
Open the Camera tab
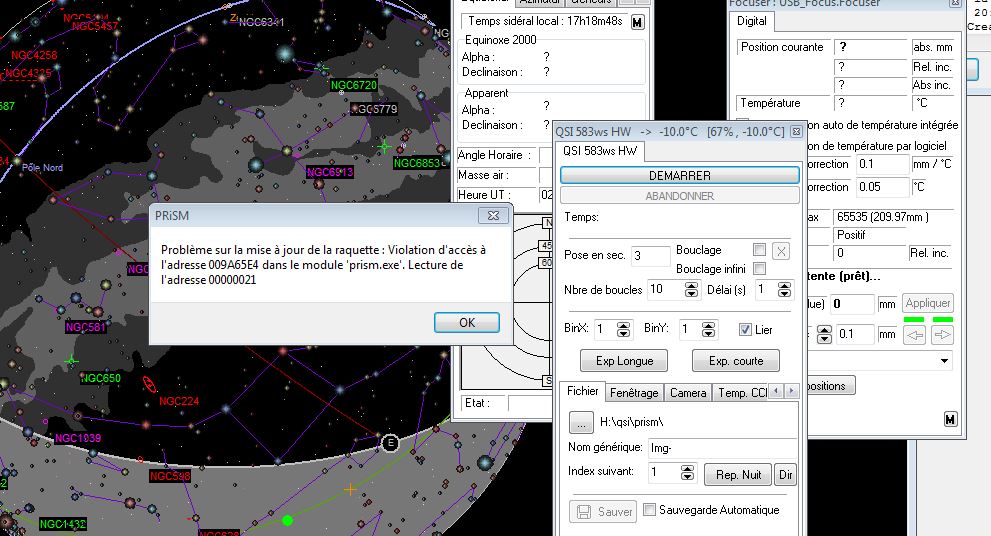687,393
